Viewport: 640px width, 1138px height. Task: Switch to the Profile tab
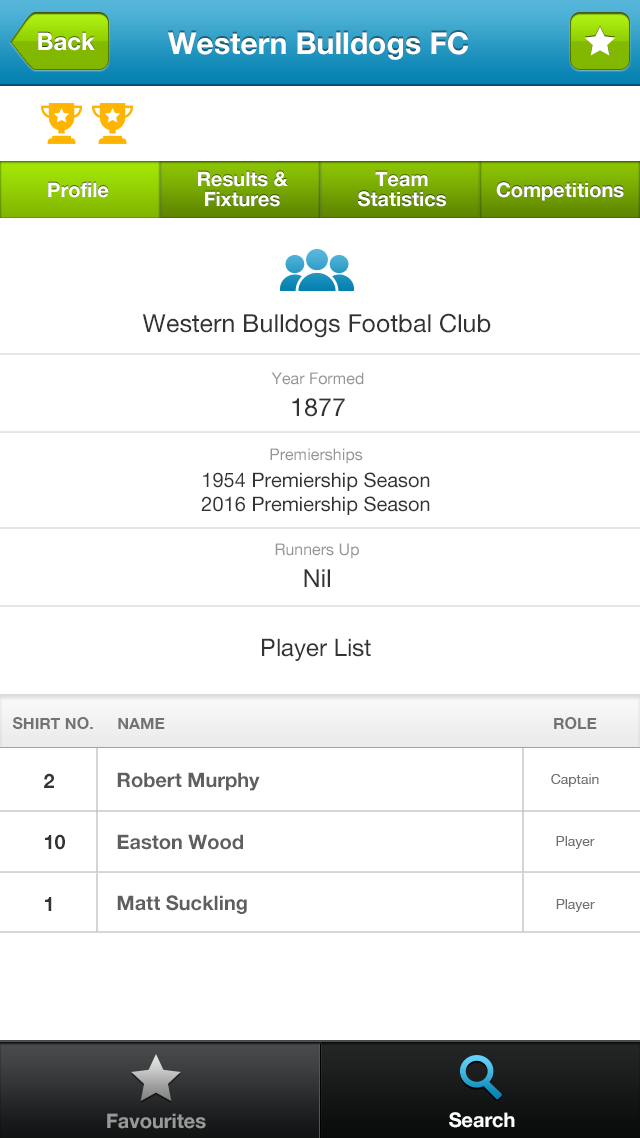click(x=79, y=190)
